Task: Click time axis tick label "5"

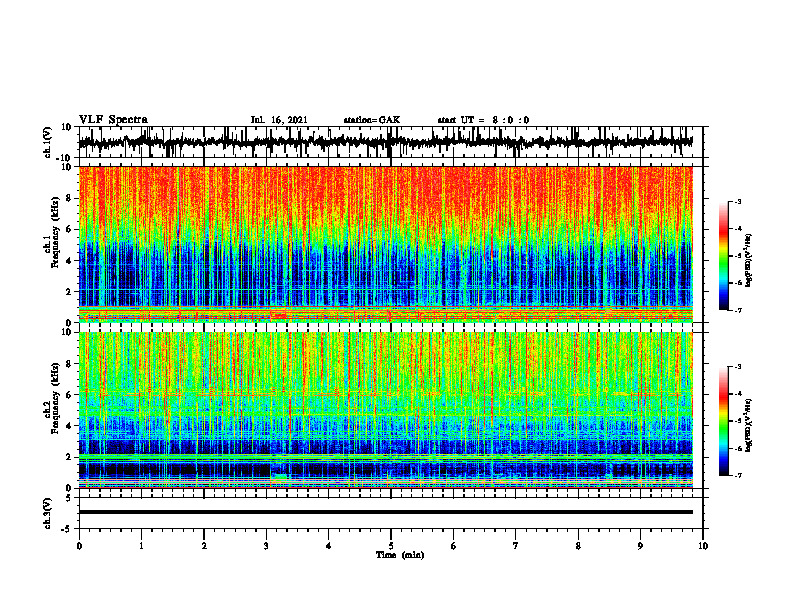Action: pos(391,546)
